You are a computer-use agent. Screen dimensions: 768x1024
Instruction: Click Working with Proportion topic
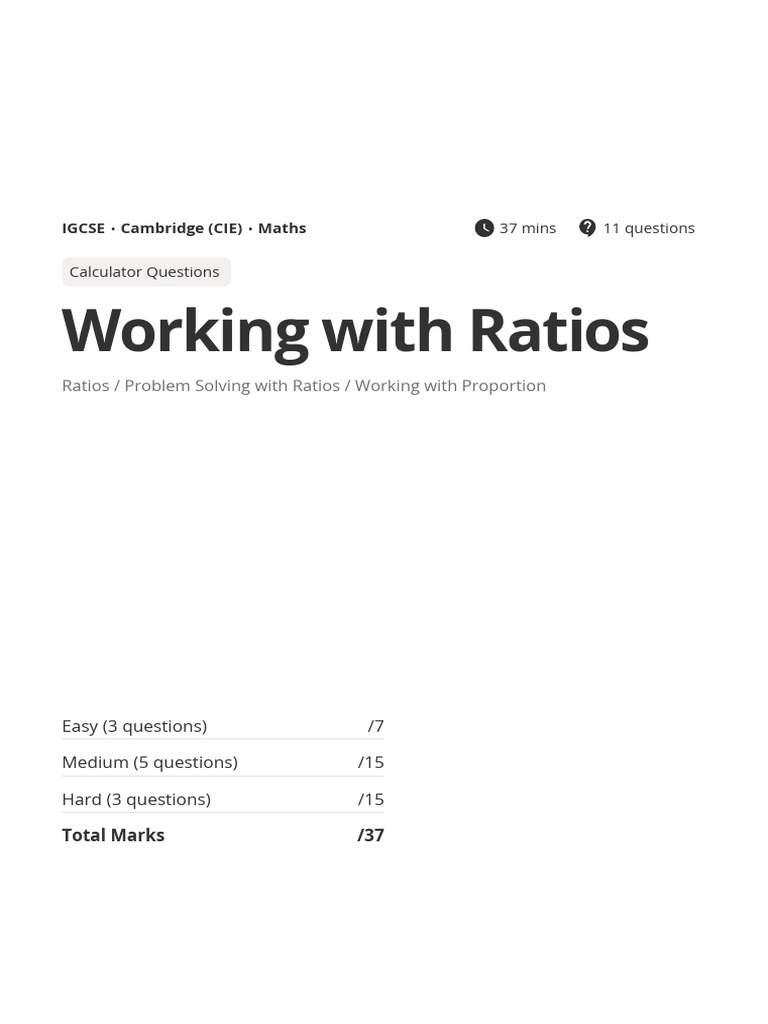point(450,385)
